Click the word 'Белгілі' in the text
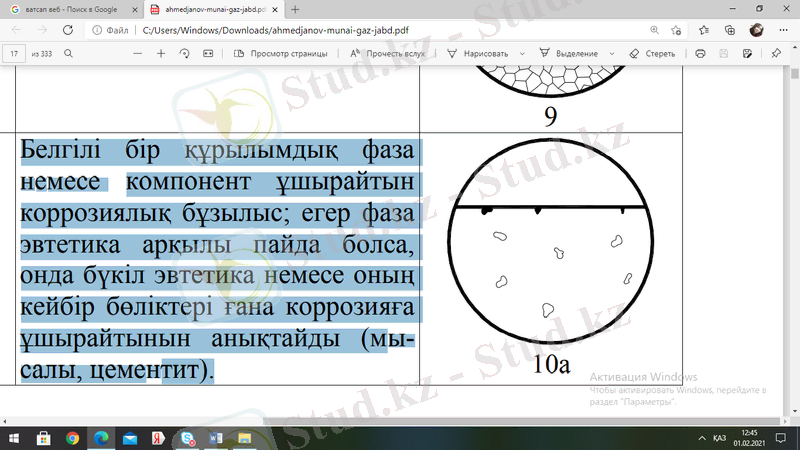Viewport: 800px width, 450px height. (60, 151)
